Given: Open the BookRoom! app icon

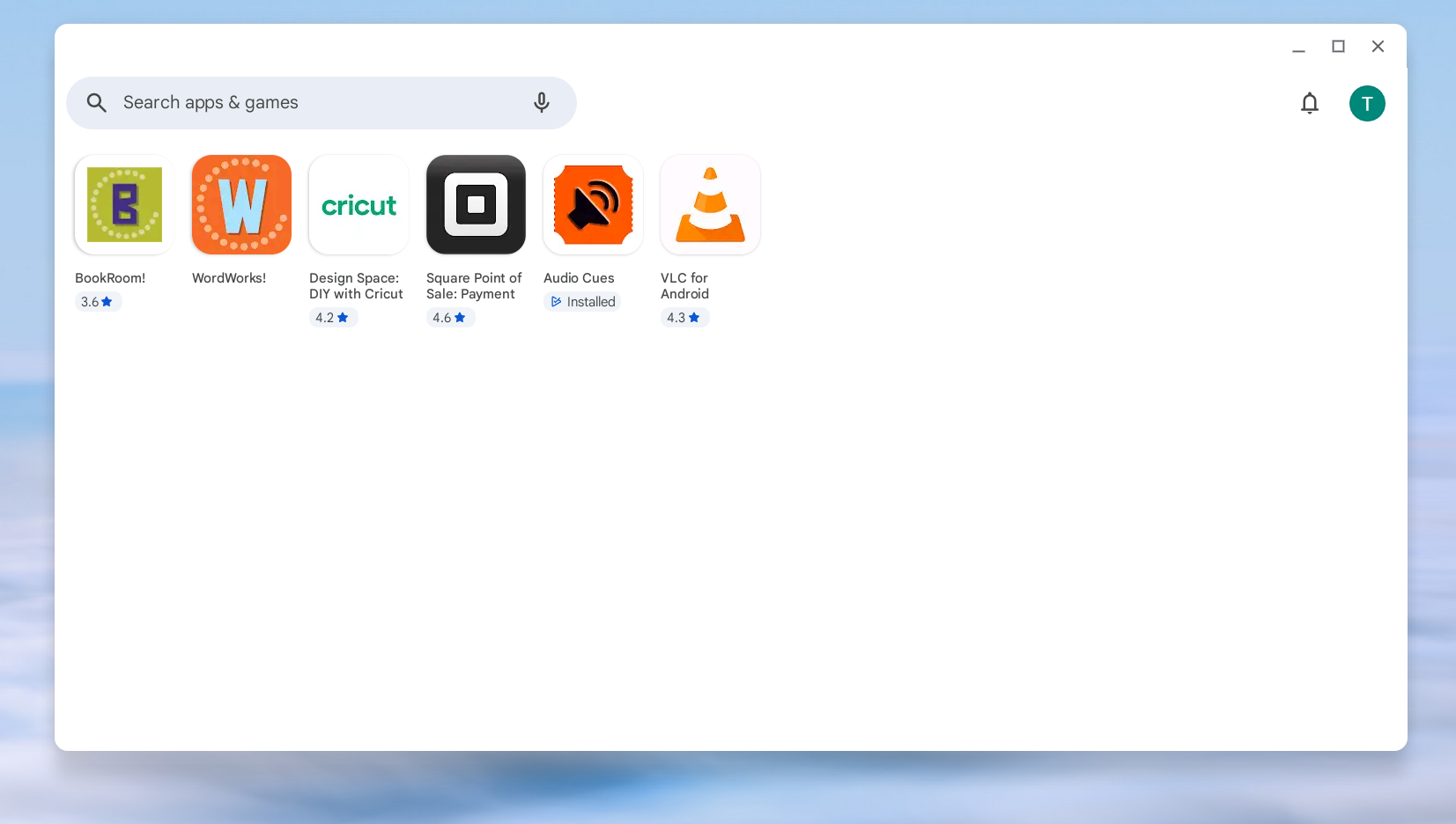Looking at the screenshot, I should 124,205.
